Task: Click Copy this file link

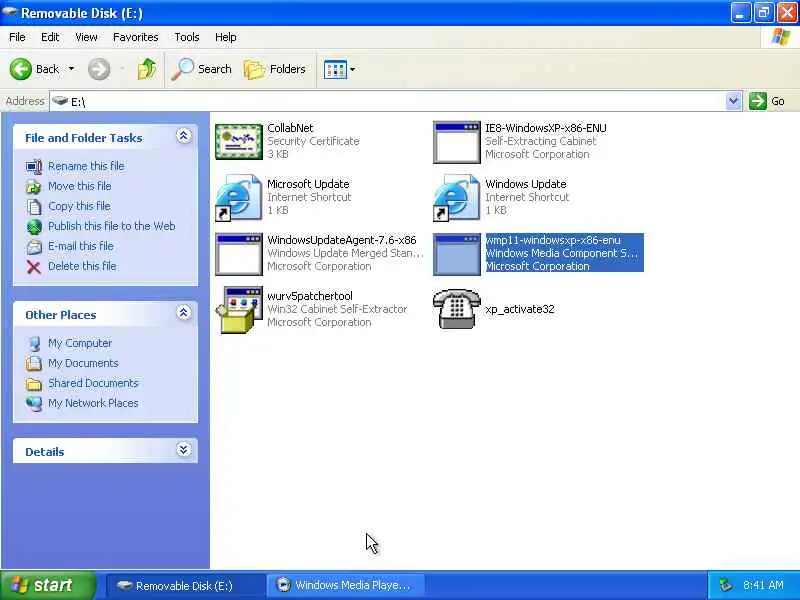Action: [x=79, y=206]
